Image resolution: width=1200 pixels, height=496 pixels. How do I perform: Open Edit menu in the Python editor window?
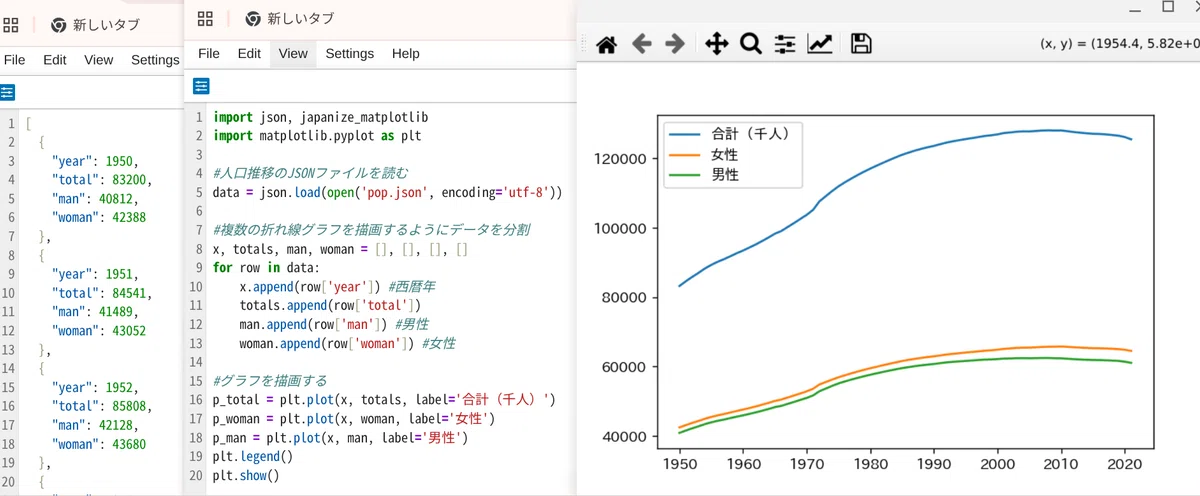(249, 54)
